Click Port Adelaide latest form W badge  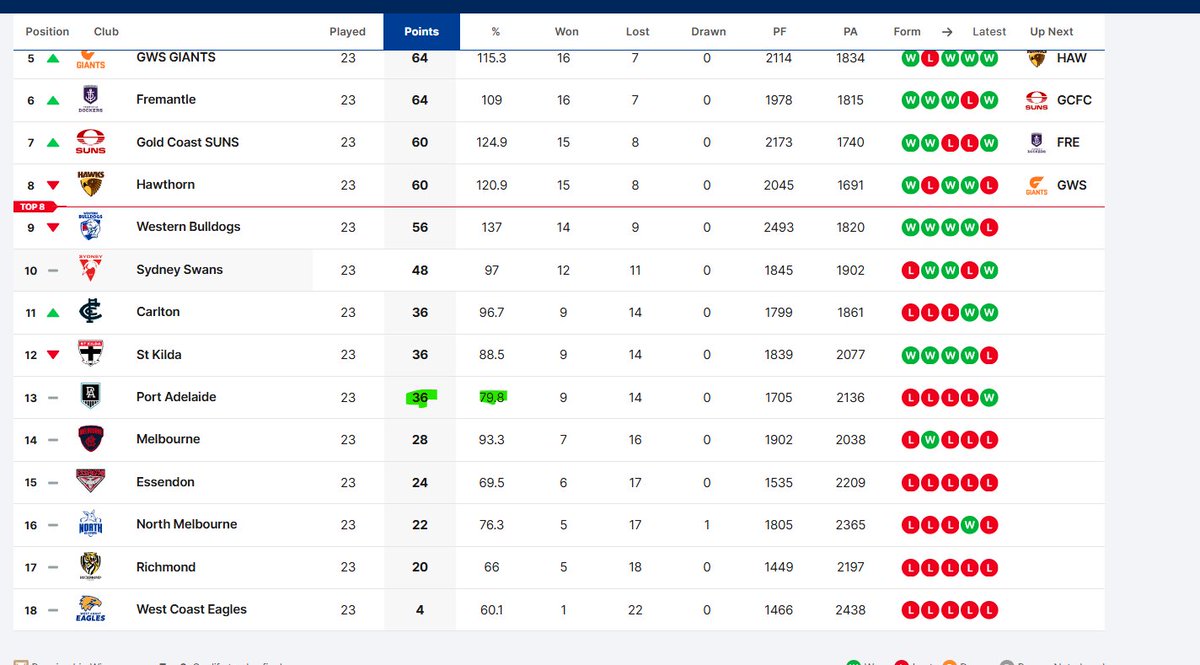point(989,397)
